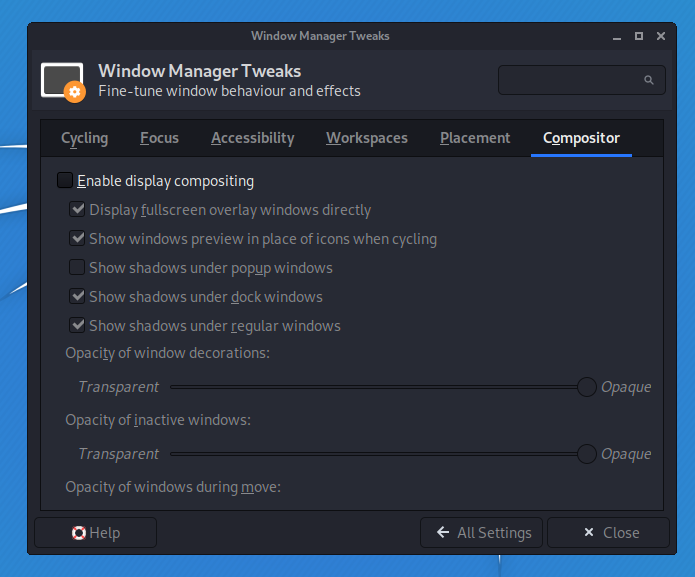The height and width of the screenshot is (577, 695).
Task: Switch to the Cycling tab
Action: pos(85,138)
